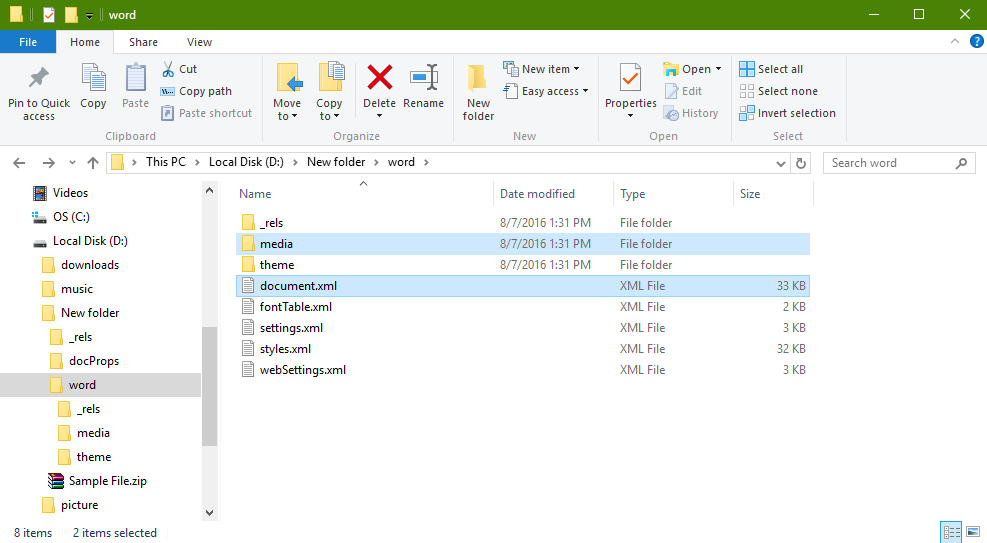Select the styles.xml file
The width and height of the screenshot is (987, 543).
pos(522,349)
